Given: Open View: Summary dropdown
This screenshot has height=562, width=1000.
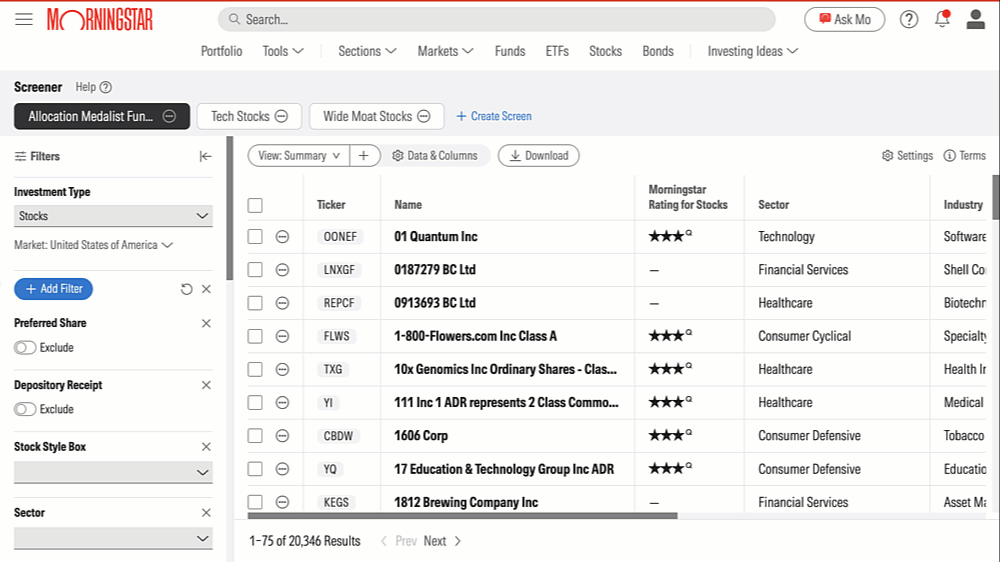Looking at the screenshot, I should pyautogui.click(x=298, y=156).
